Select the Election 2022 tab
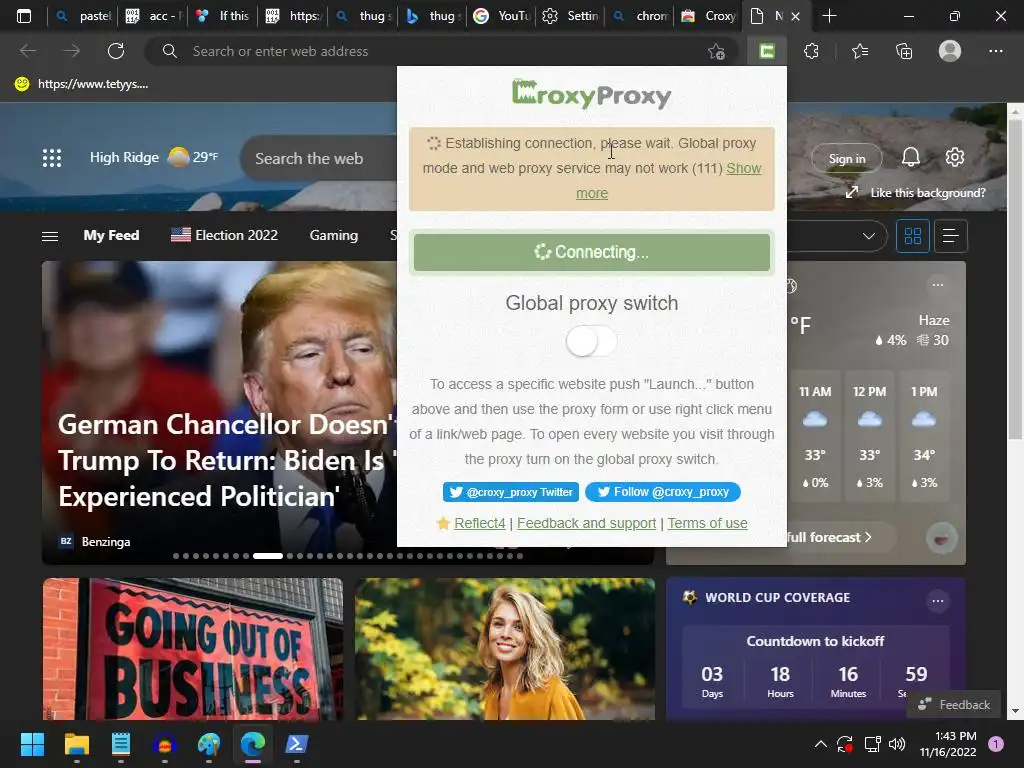 (x=224, y=235)
